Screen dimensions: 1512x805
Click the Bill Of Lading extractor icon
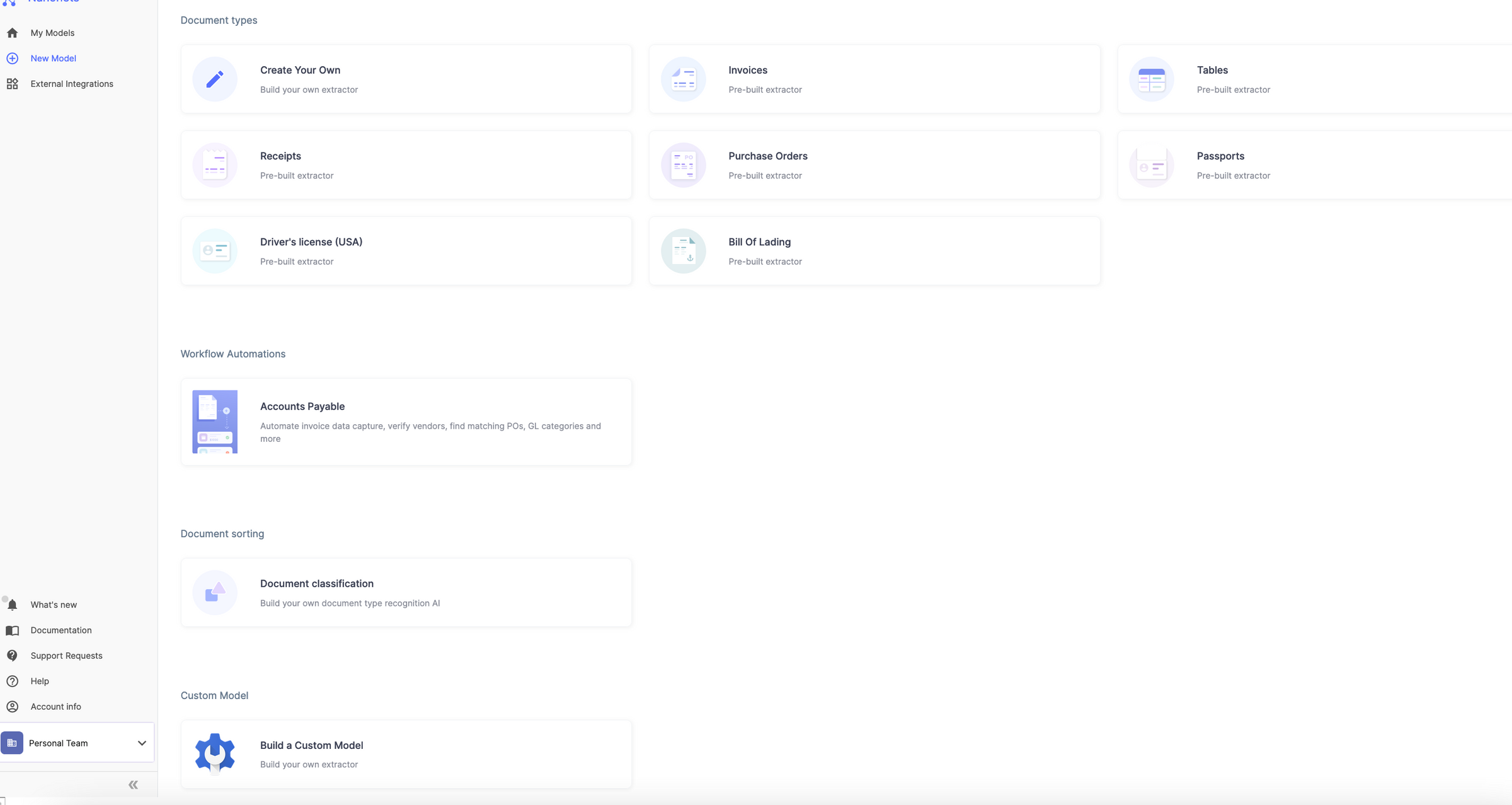tap(683, 250)
